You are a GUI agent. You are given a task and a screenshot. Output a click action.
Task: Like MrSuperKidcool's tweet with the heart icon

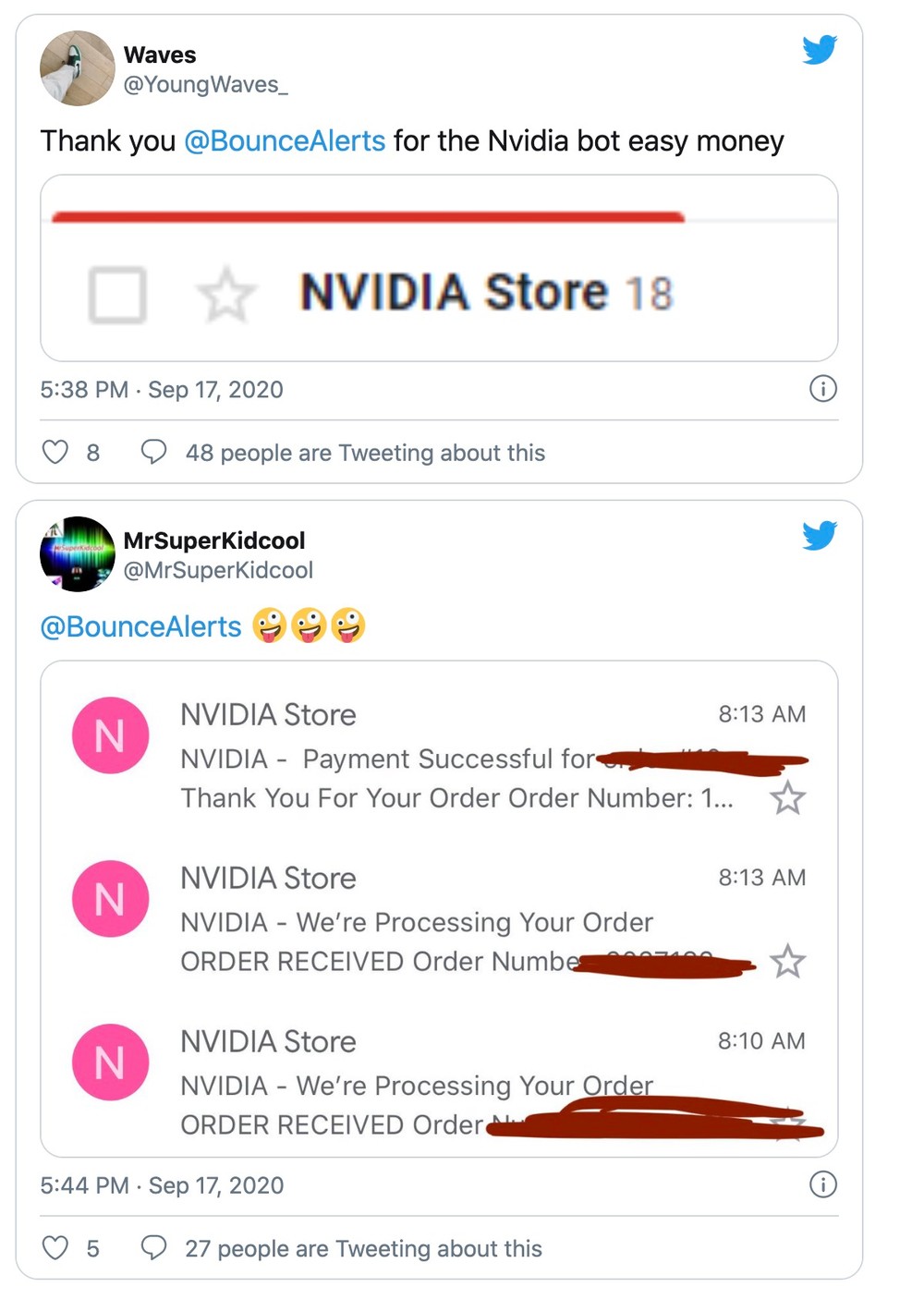pos(55,1248)
